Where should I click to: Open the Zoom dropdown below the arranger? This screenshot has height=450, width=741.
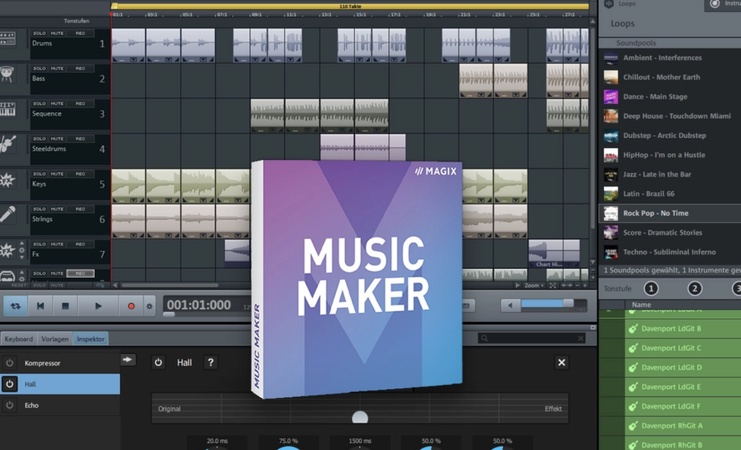click(x=534, y=286)
